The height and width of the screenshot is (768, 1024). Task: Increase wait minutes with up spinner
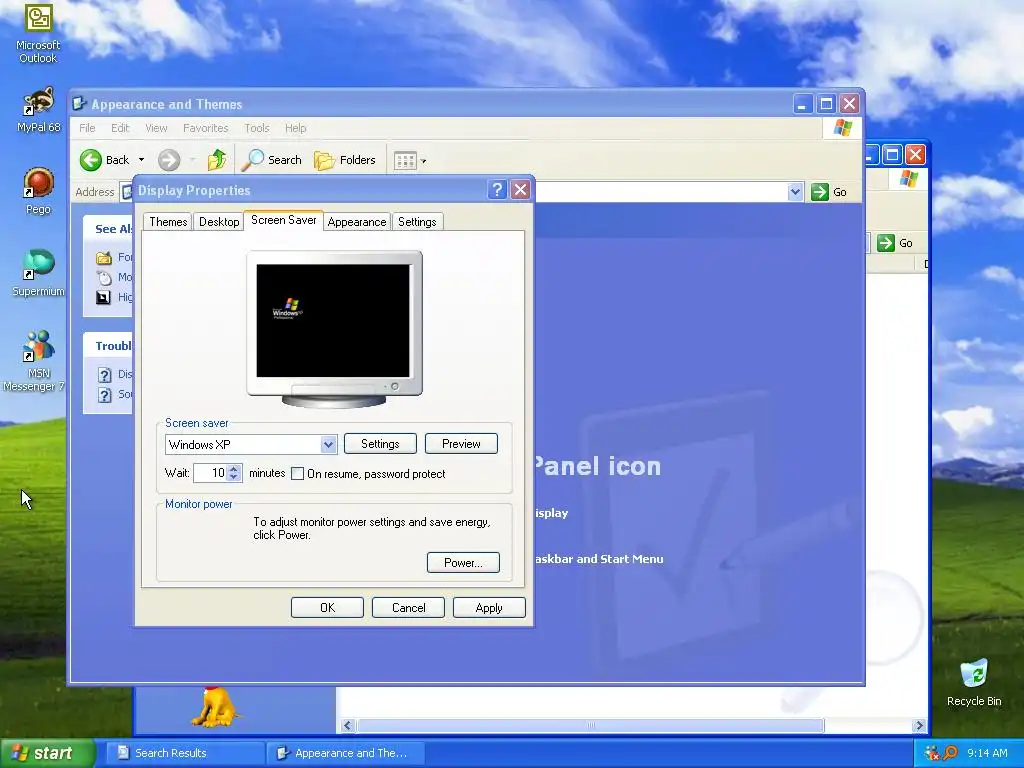[x=234, y=468]
